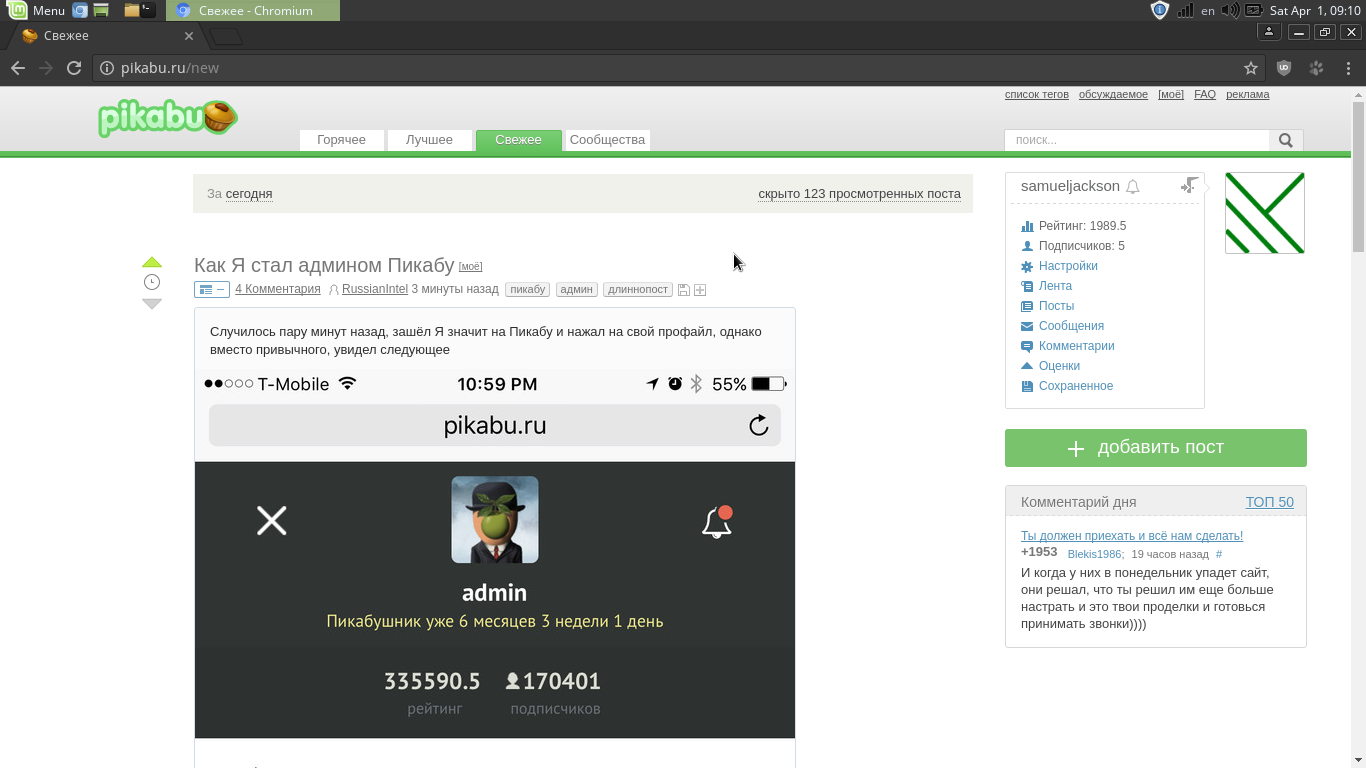This screenshot has width=1366, height=768.
Task: Open the Сохраненное link
Action: point(1076,386)
